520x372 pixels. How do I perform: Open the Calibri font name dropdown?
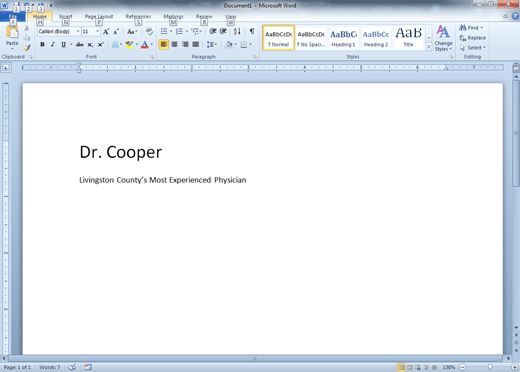[x=78, y=31]
